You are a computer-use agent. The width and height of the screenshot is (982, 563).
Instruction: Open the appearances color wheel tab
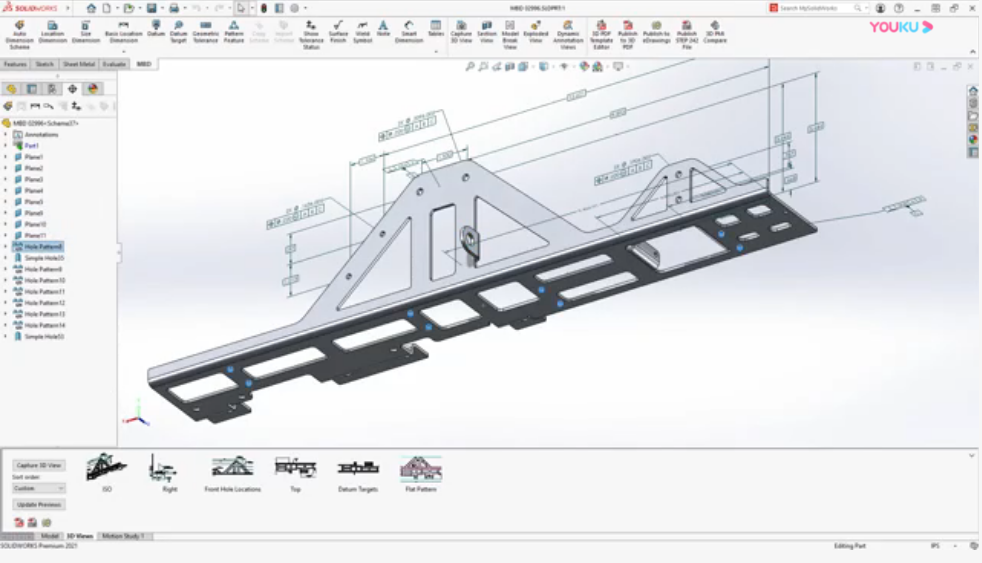click(x=92, y=89)
